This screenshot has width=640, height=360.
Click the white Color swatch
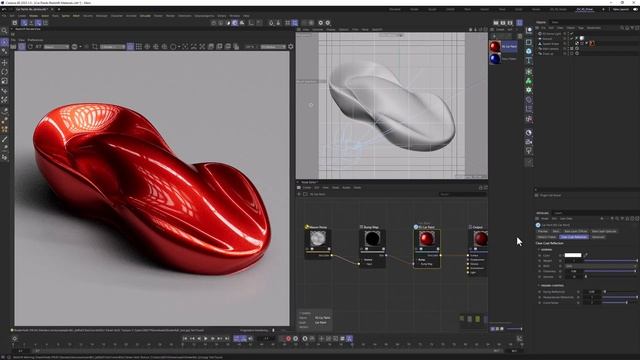pos(573,255)
